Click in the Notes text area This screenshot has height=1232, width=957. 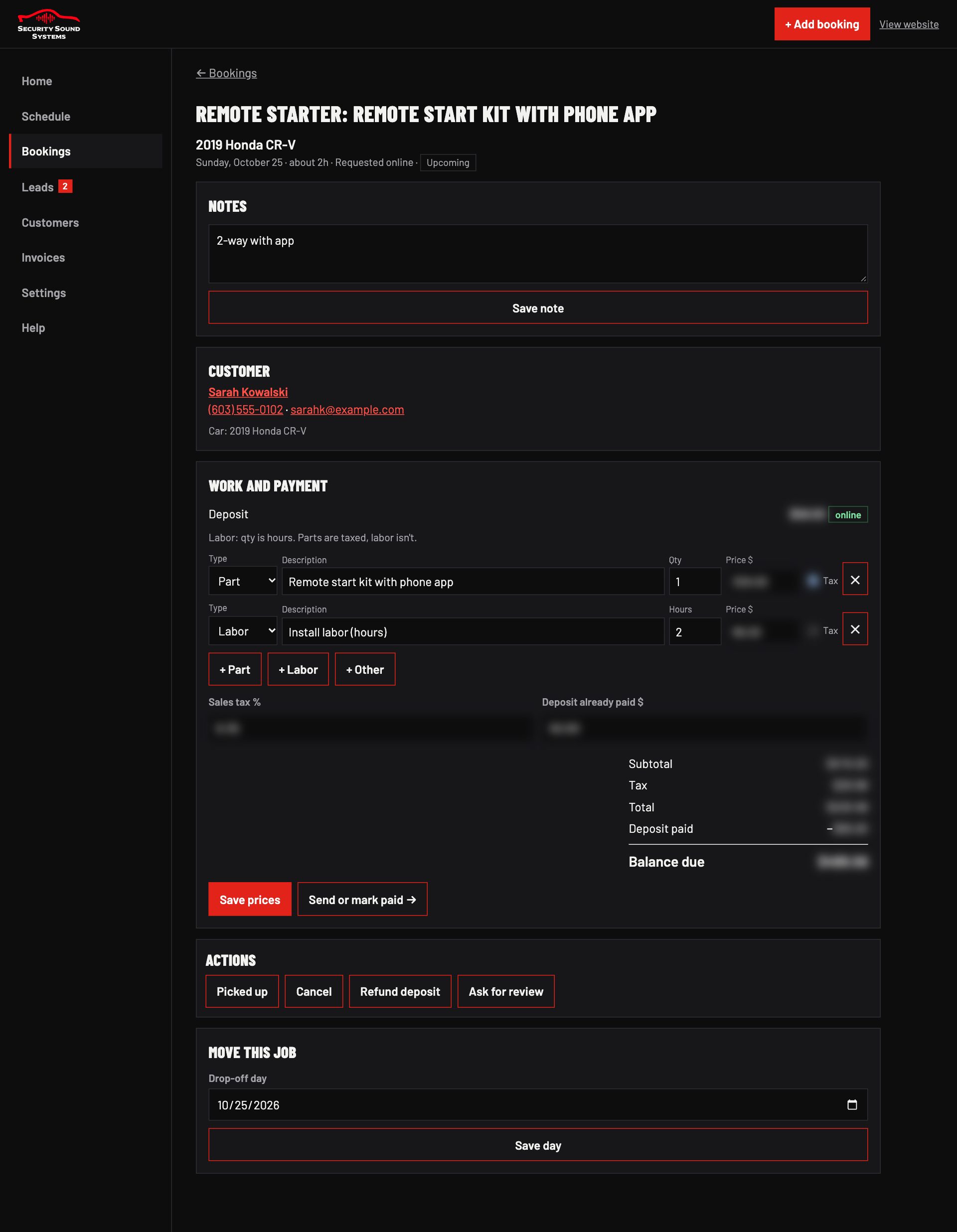[538, 254]
